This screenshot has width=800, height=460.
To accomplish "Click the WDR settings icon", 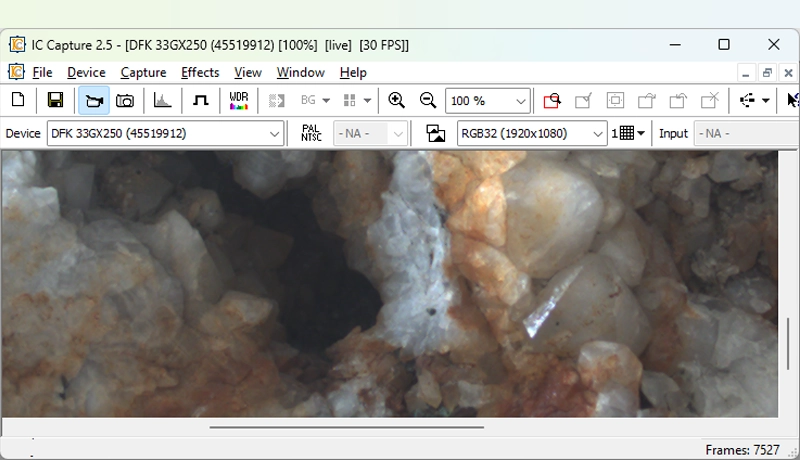I will point(239,100).
